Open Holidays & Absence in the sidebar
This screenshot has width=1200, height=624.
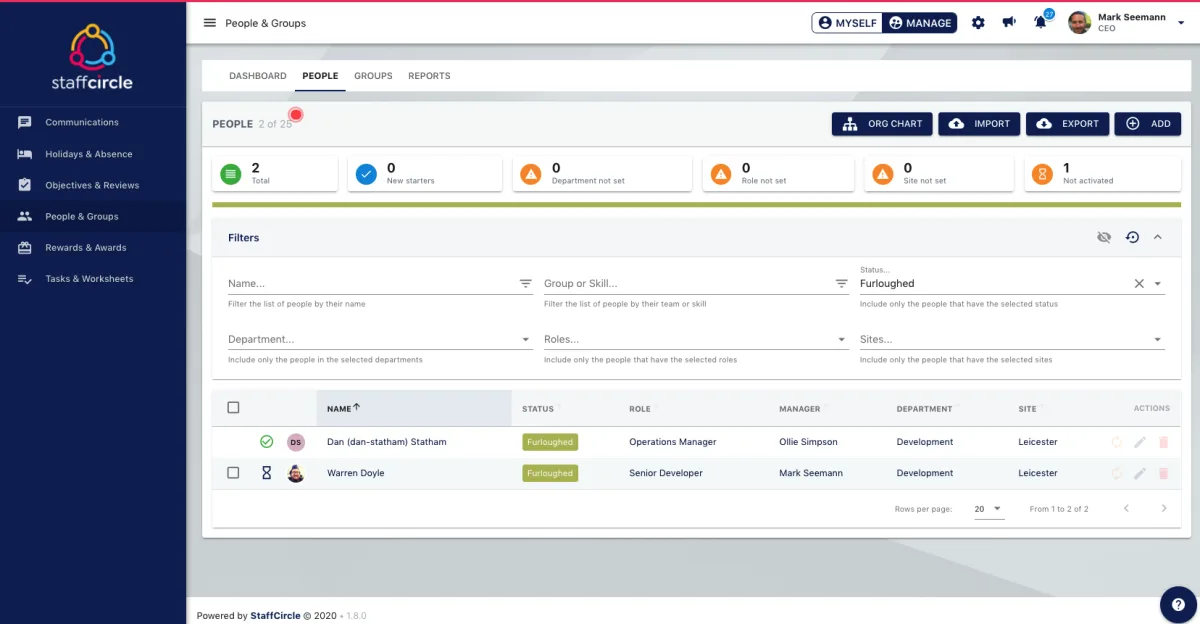pos(93,154)
